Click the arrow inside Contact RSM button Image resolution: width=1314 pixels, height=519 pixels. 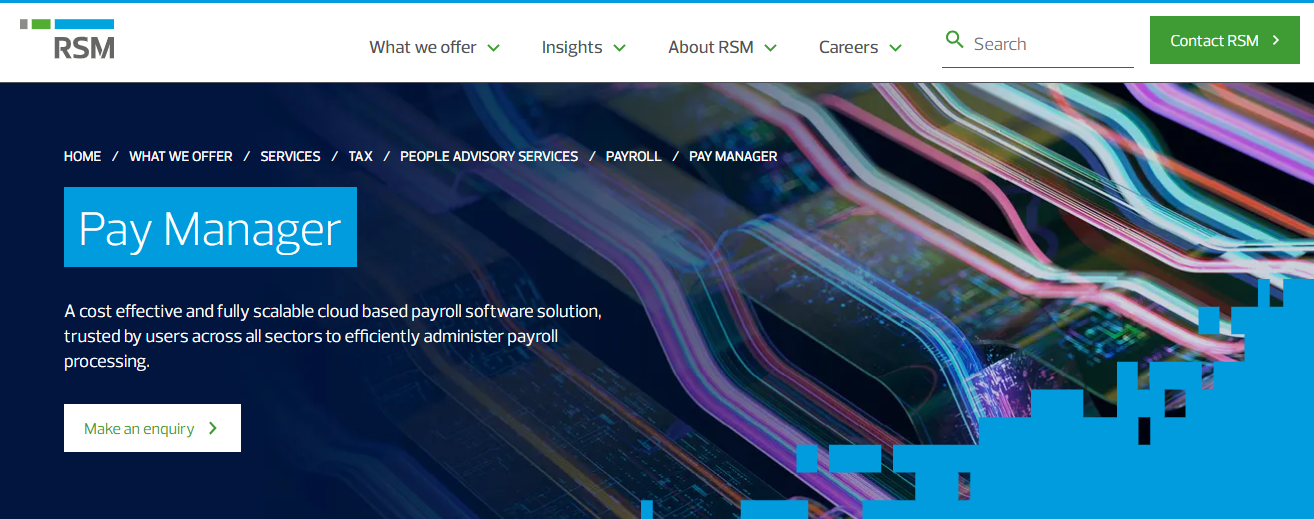coord(1276,40)
